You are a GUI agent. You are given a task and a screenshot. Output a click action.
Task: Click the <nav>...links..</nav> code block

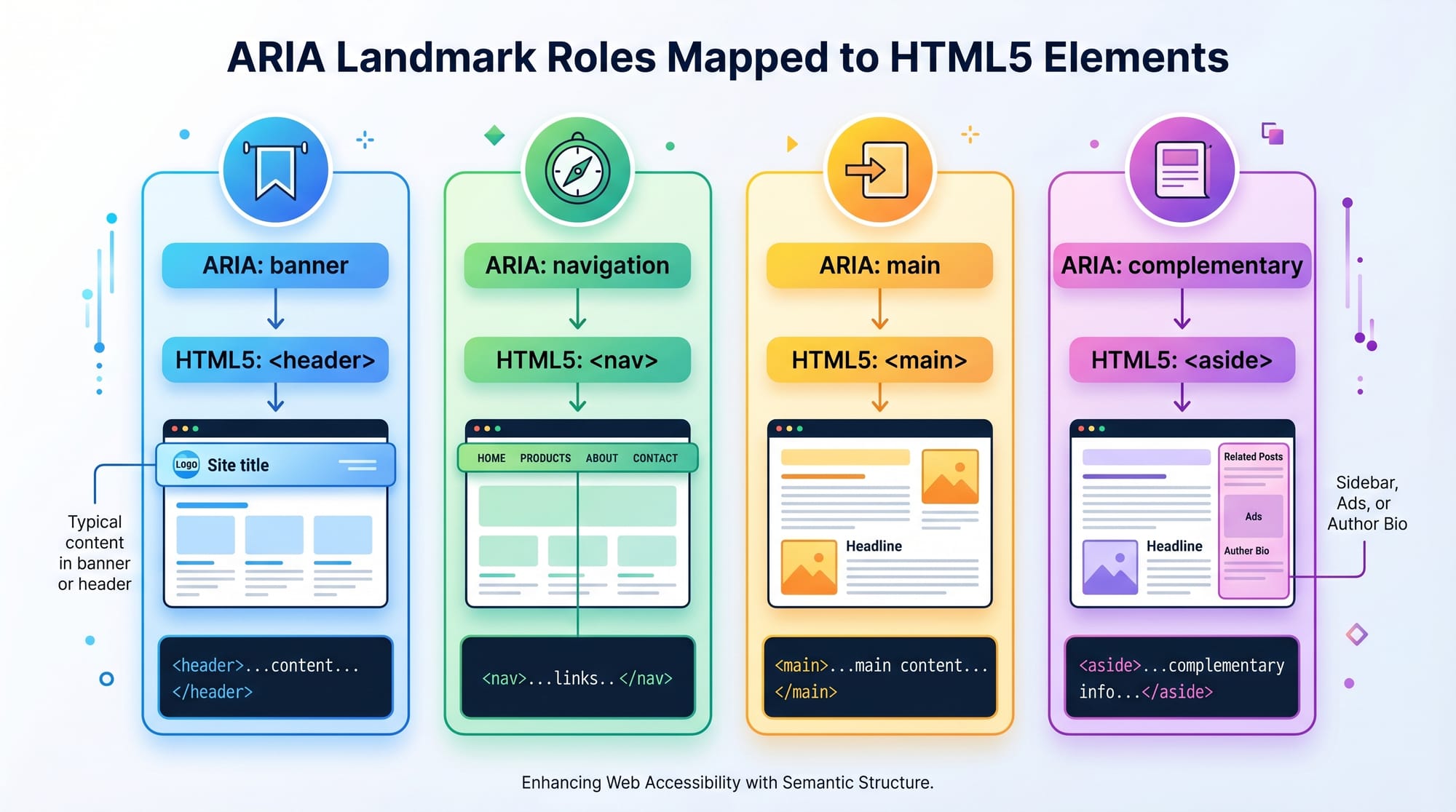(577, 677)
